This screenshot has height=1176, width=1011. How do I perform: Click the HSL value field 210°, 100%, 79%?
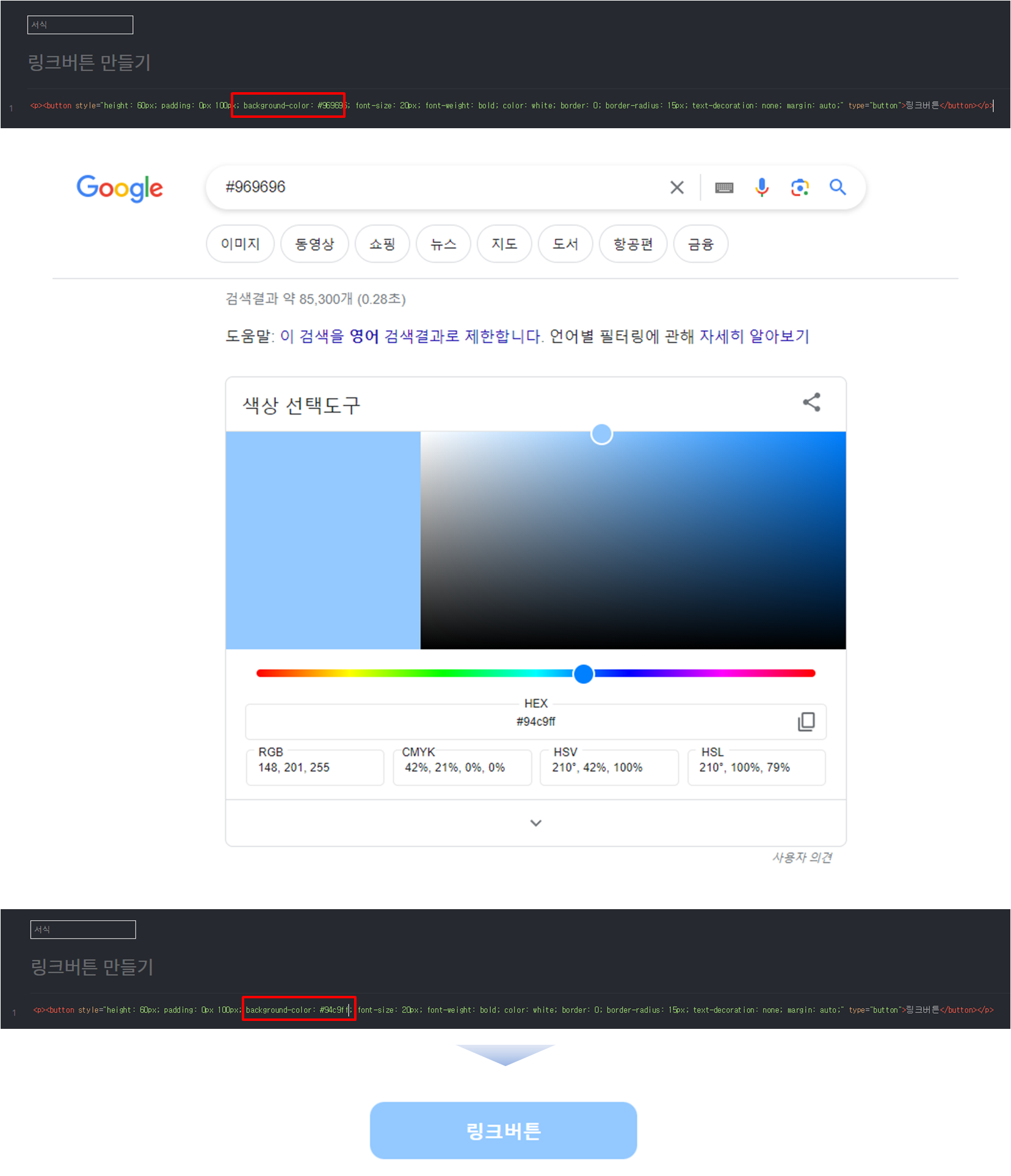click(x=756, y=768)
